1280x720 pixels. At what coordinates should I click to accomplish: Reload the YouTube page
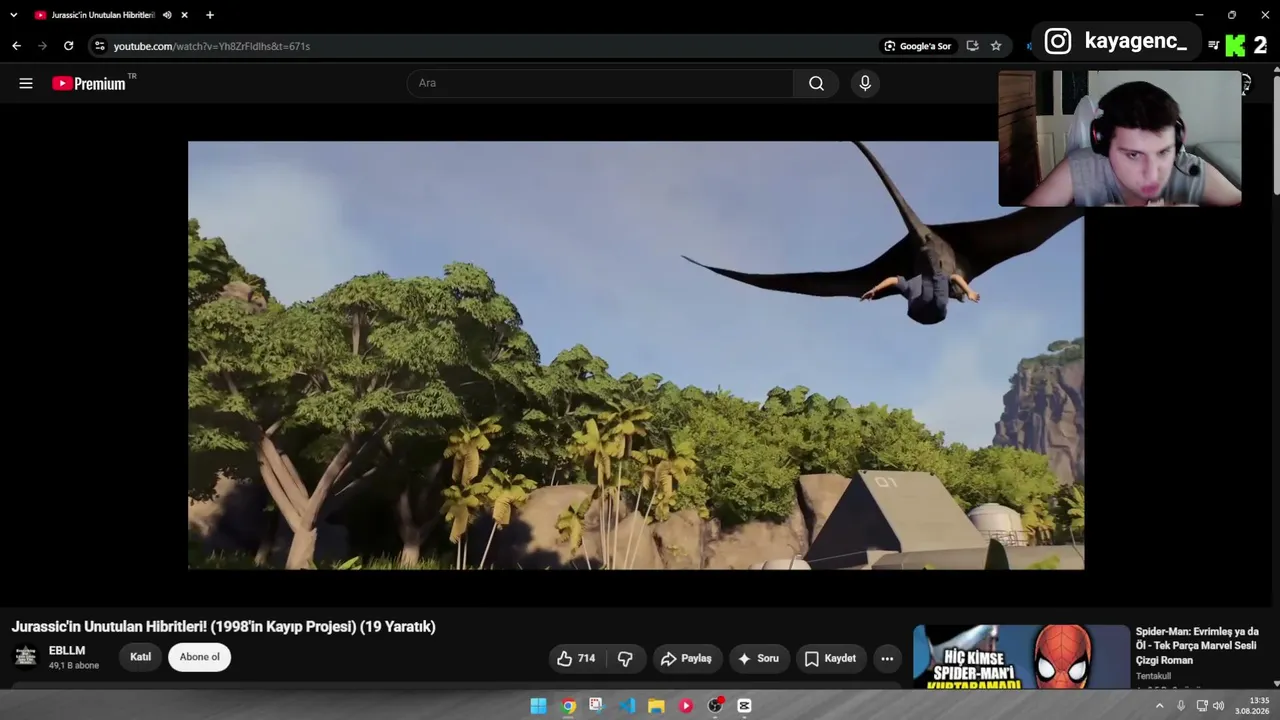[x=68, y=46]
